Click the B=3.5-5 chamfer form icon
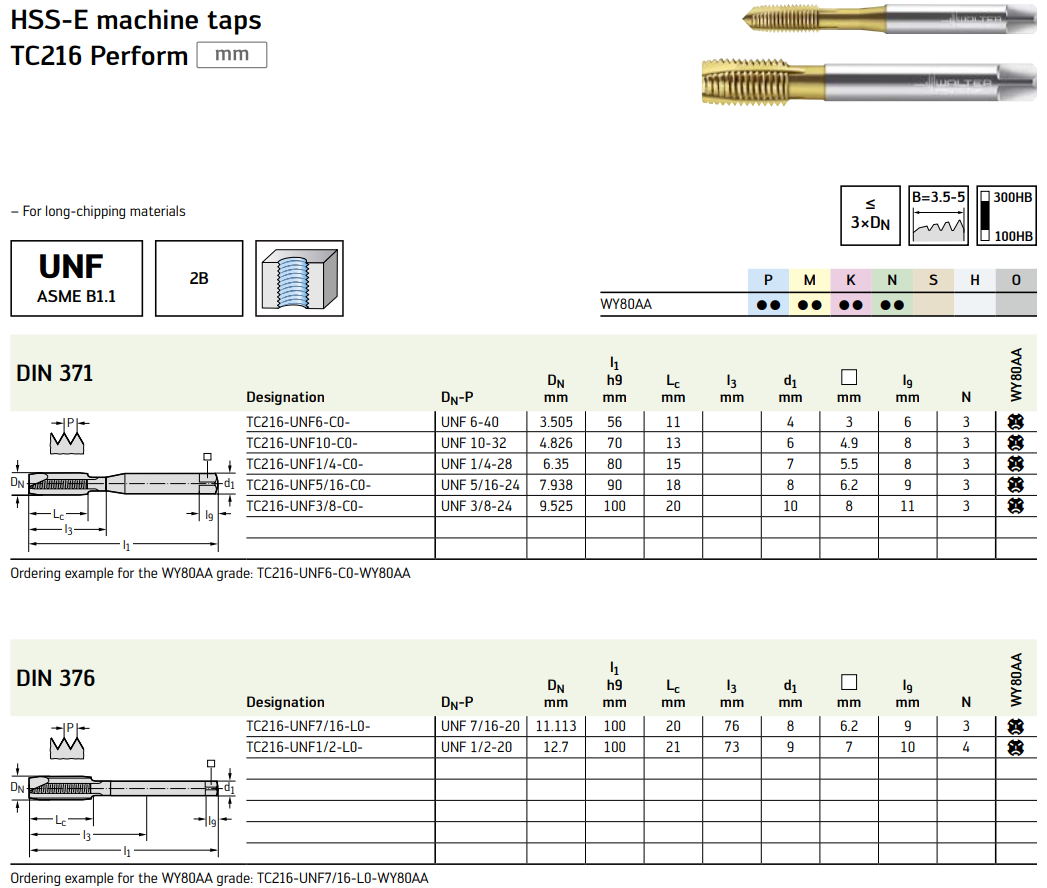 click(x=938, y=216)
